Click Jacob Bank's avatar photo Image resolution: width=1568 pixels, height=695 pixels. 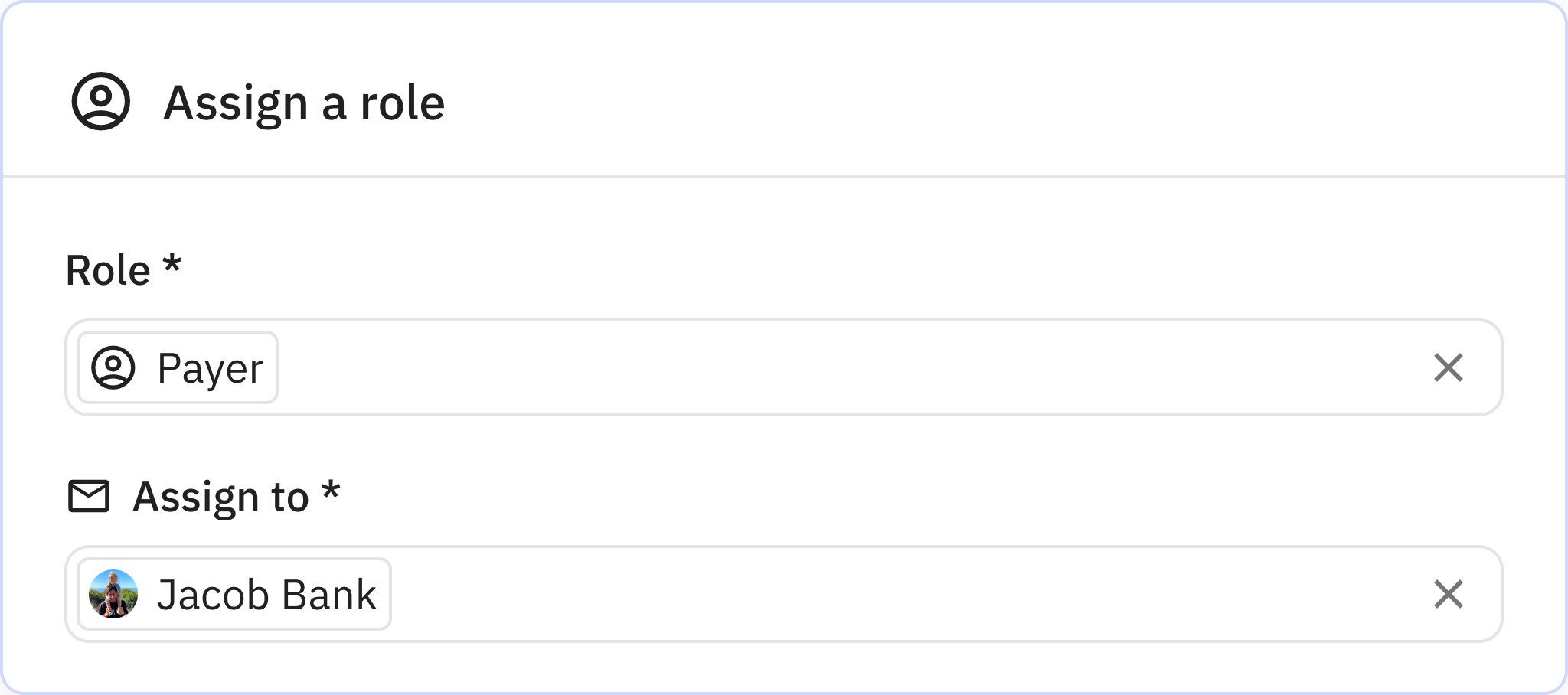[x=113, y=594]
